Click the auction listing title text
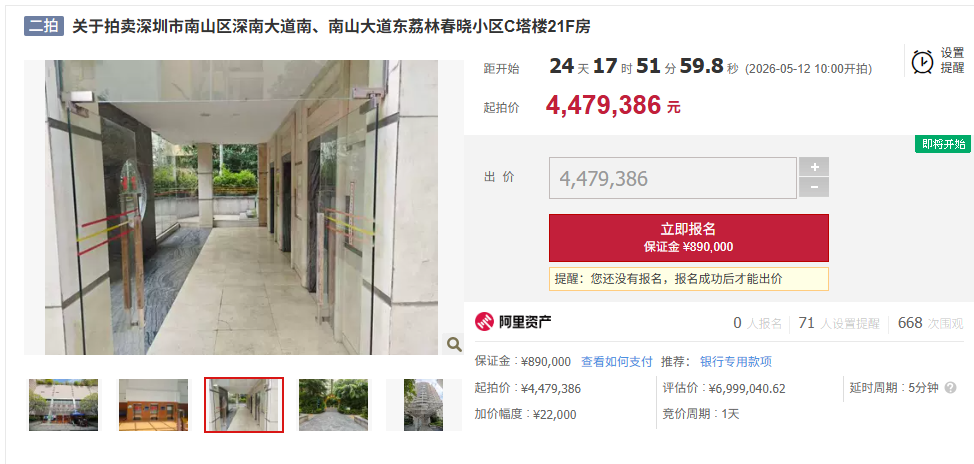Screen dimensions: 974x464 click(x=331, y=26)
